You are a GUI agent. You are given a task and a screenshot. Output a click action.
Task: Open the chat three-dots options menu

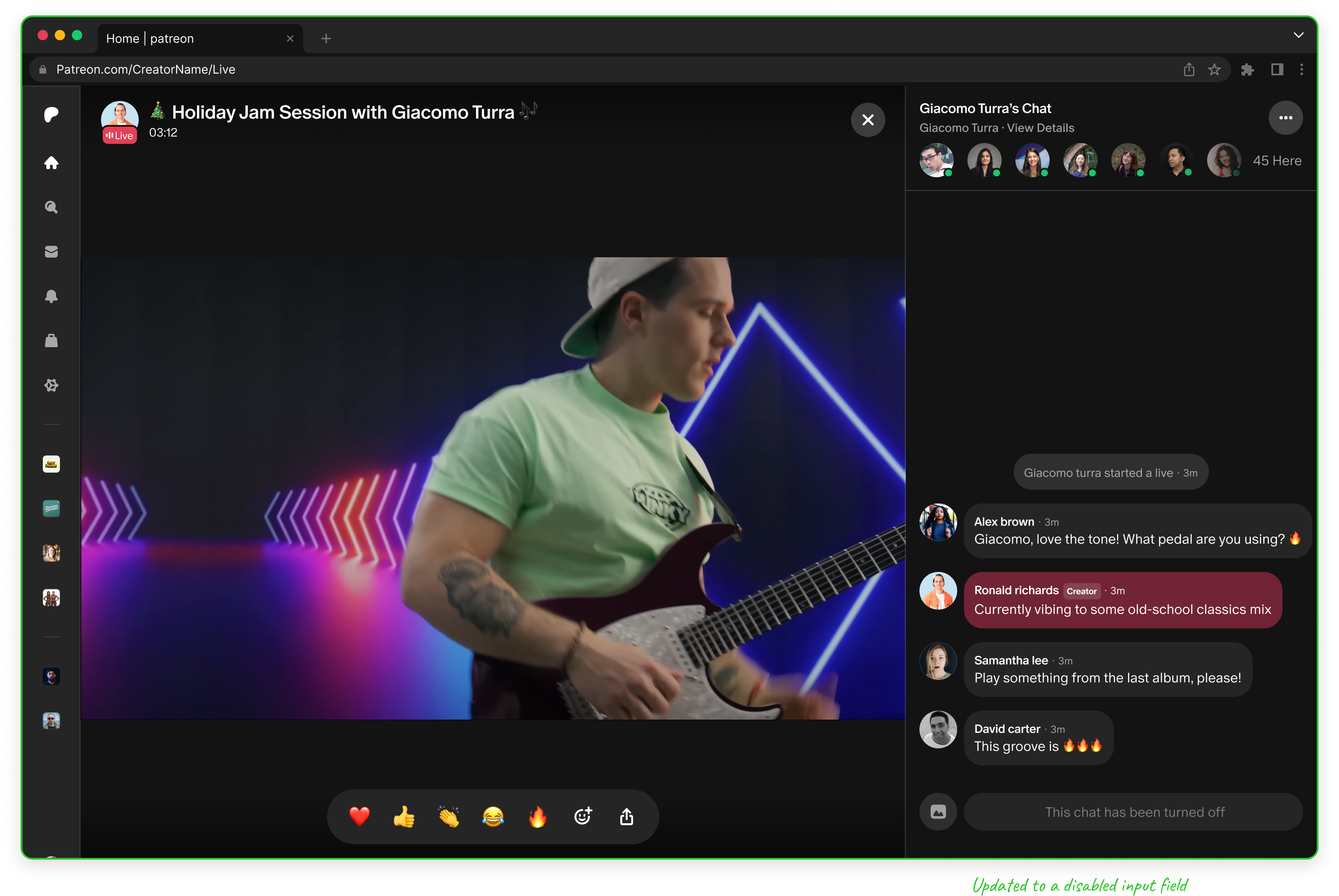(x=1285, y=118)
